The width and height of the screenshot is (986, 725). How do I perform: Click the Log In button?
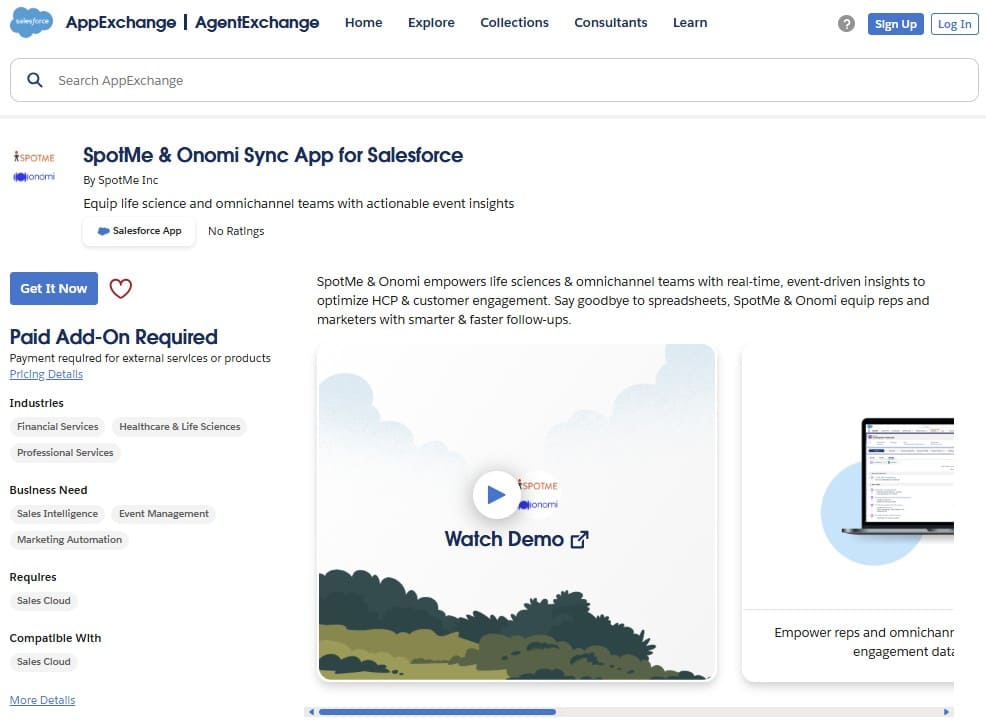955,24
